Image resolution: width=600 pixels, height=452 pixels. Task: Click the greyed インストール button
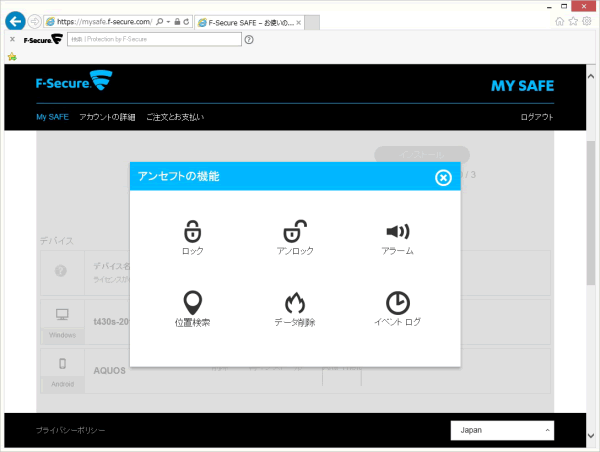(x=422, y=155)
